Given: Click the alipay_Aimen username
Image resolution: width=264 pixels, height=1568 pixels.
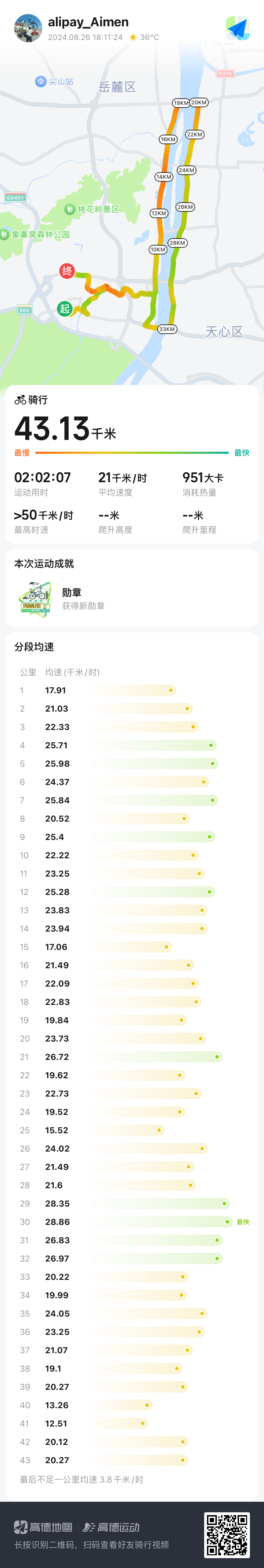Looking at the screenshot, I should (88, 22).
